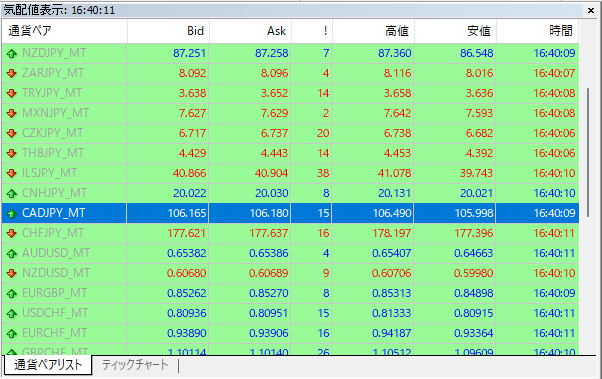This screenshot has width=602, height=379.
Task: Select the EURCHF_MT symbol name
Action: pos(55,333)
